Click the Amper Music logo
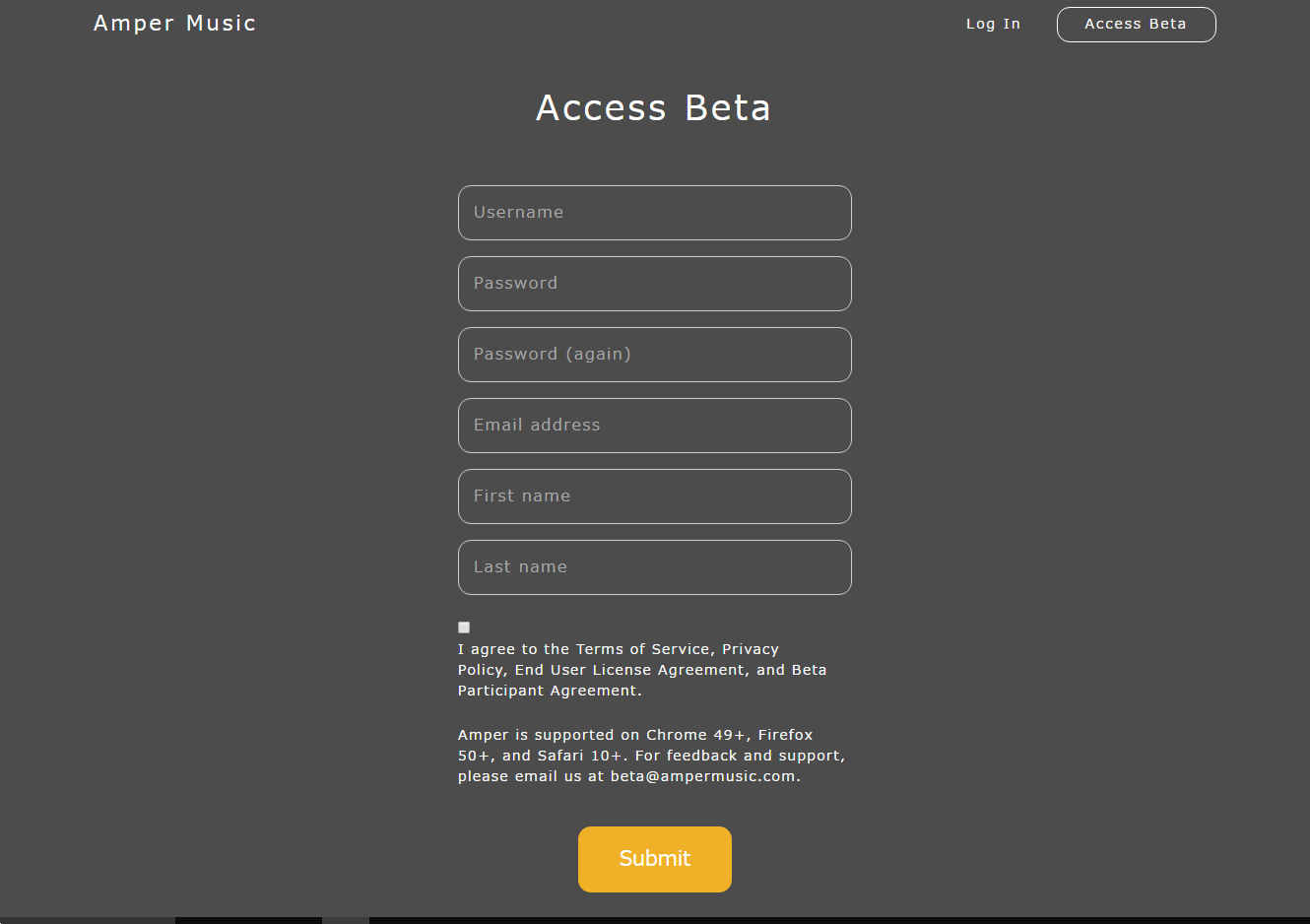This screenshot has height=924, width=1310. [x=174, y=24]
